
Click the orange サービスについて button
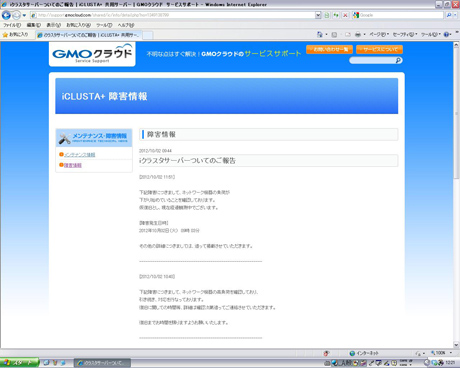(379, 49)
